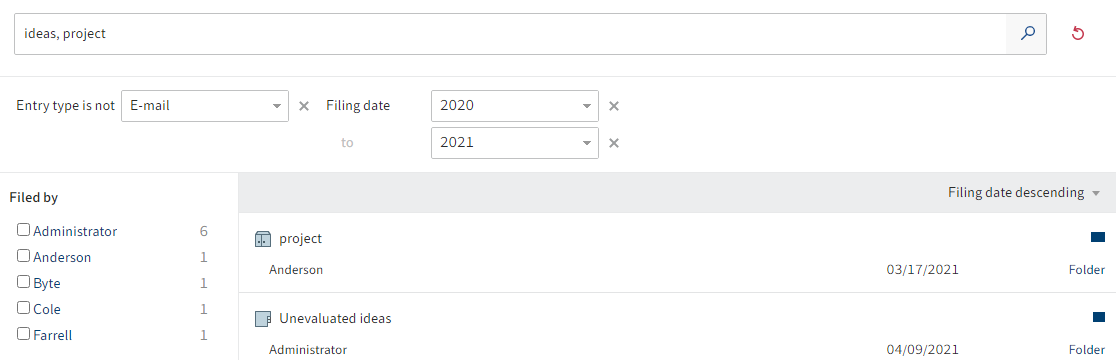Click the Unevaluated ideas folder icon
1116x360 pixels.
[x=263, y=319]
